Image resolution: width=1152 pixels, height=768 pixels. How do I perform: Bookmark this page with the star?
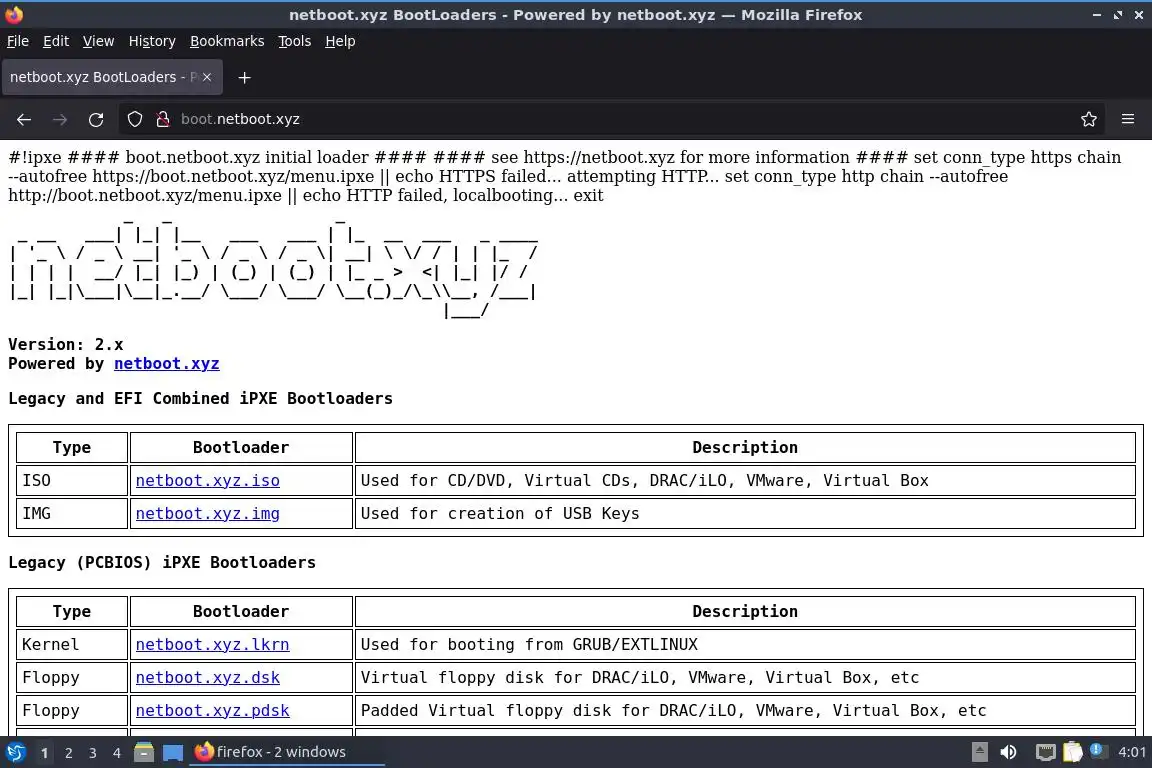click(1089, 119)
